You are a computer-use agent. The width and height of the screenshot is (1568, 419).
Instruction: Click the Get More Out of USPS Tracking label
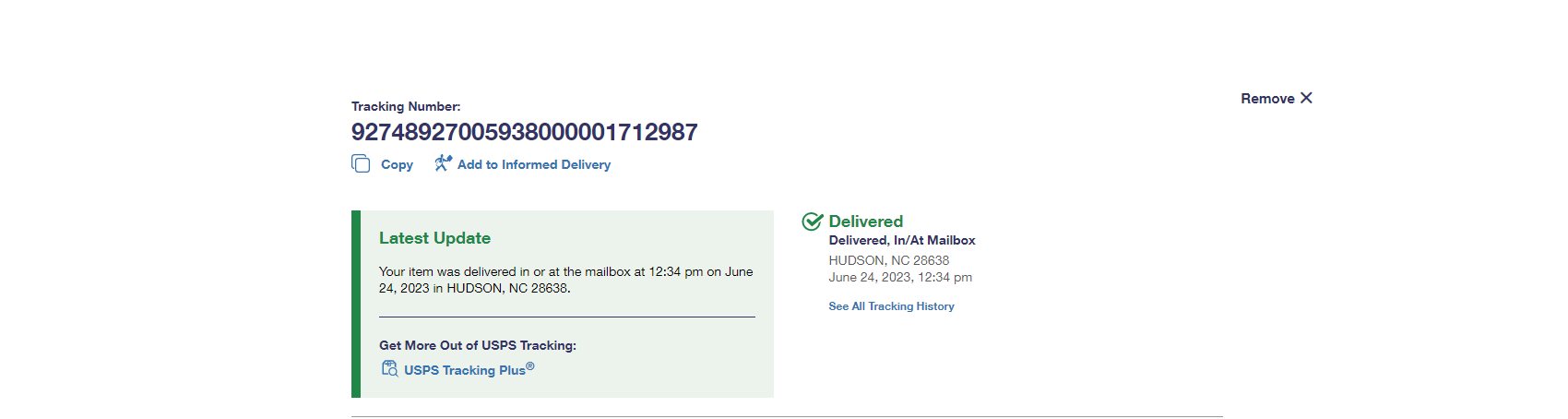[477, 345]
